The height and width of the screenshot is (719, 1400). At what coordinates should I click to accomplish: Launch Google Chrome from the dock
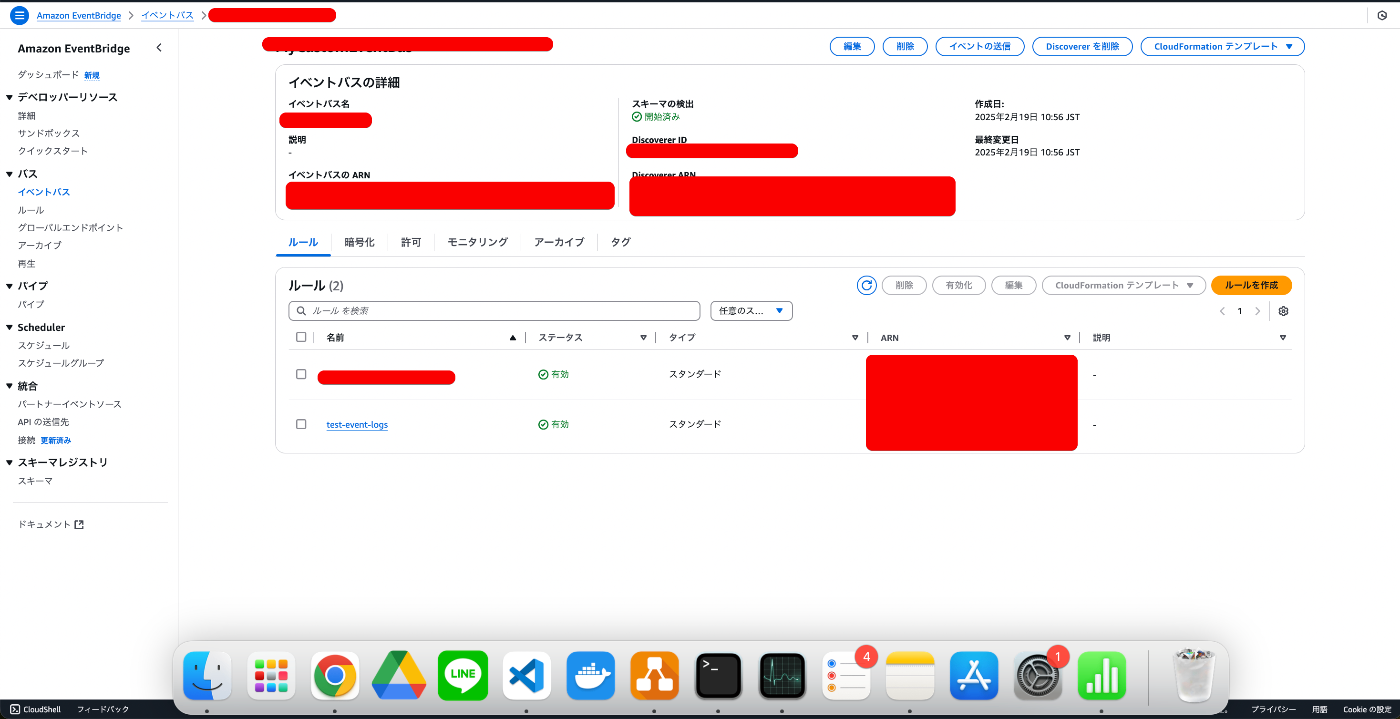(x=335, y=676)
